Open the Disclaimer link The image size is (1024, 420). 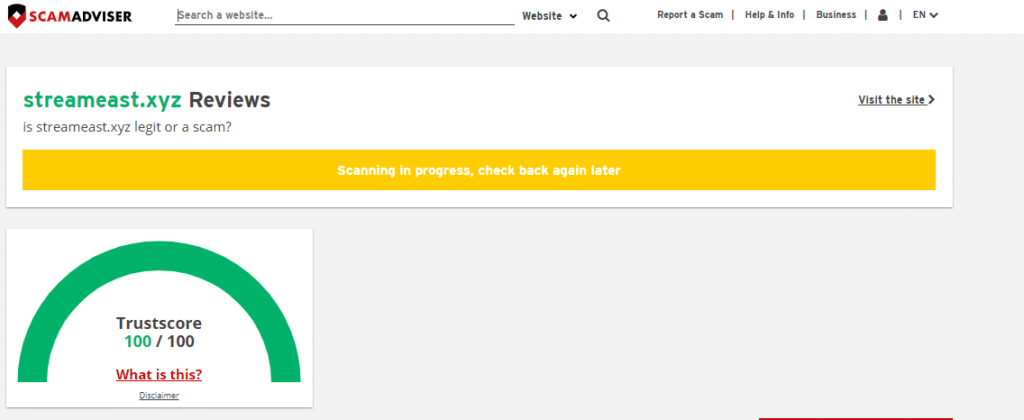[x=159, y=395]
